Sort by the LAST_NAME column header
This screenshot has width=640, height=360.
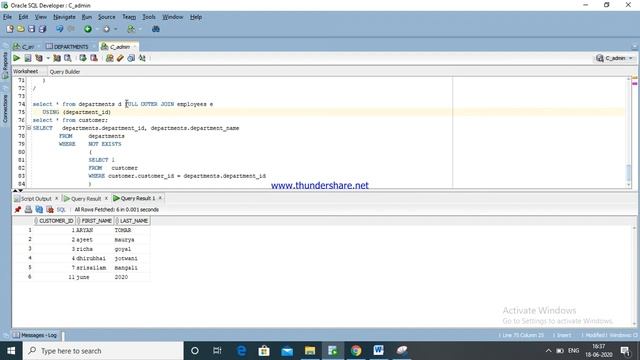coord(132,221)
